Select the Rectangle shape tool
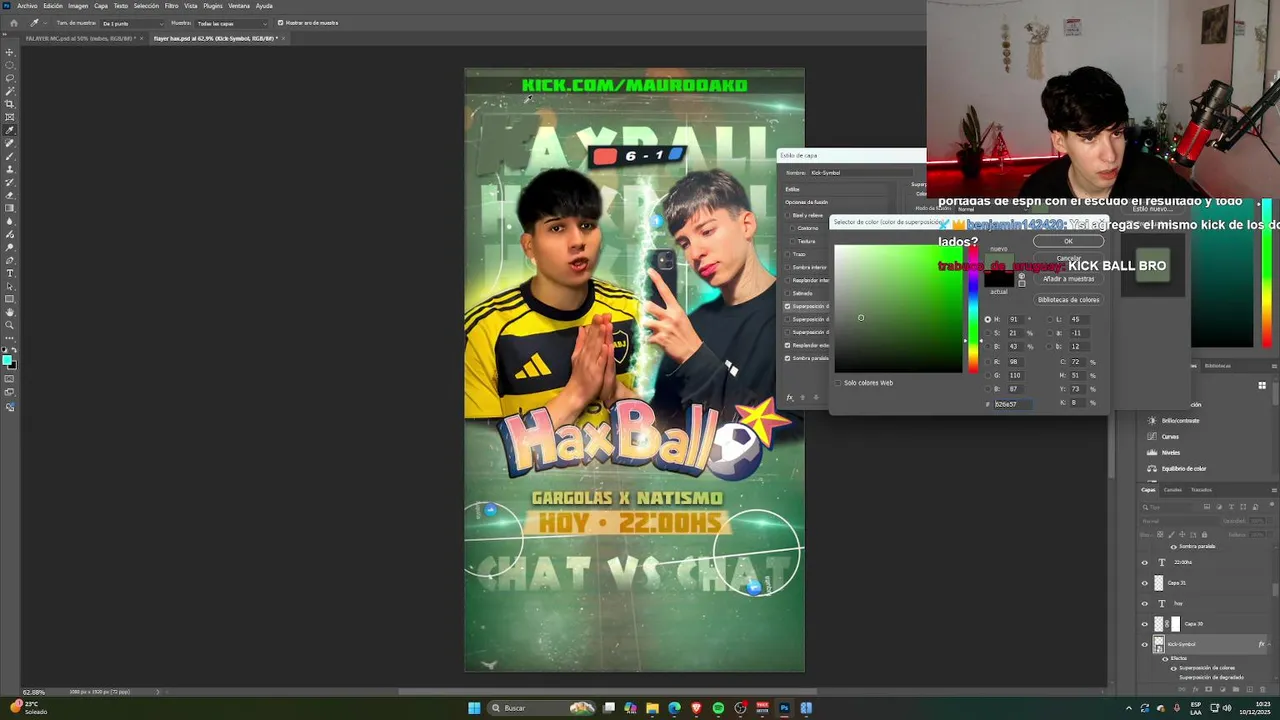The height and width of the screenshot is (720, 1280). pyautogui.click(x=10, y=299)
